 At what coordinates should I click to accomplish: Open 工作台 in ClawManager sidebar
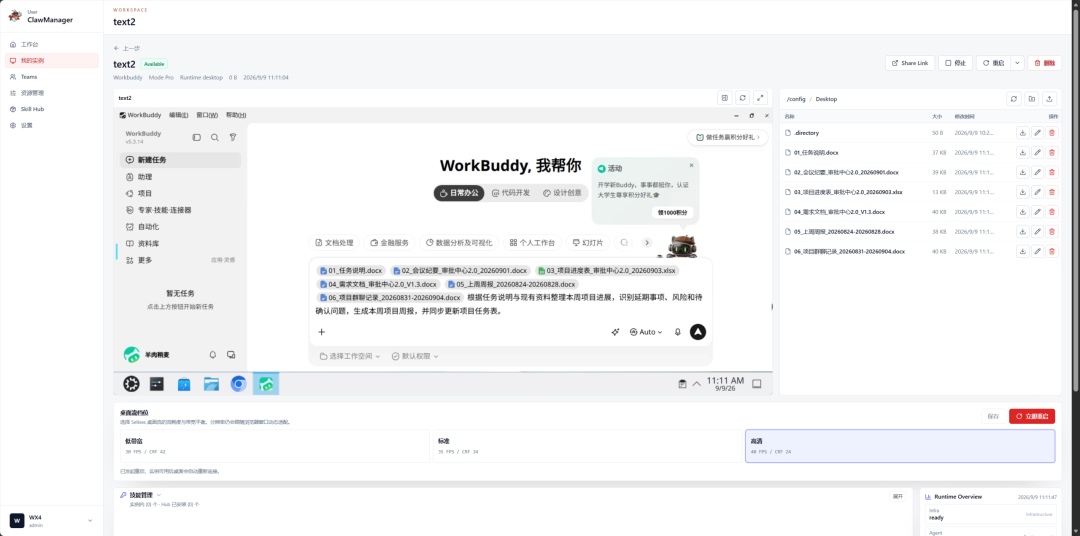tap(52, 44)
